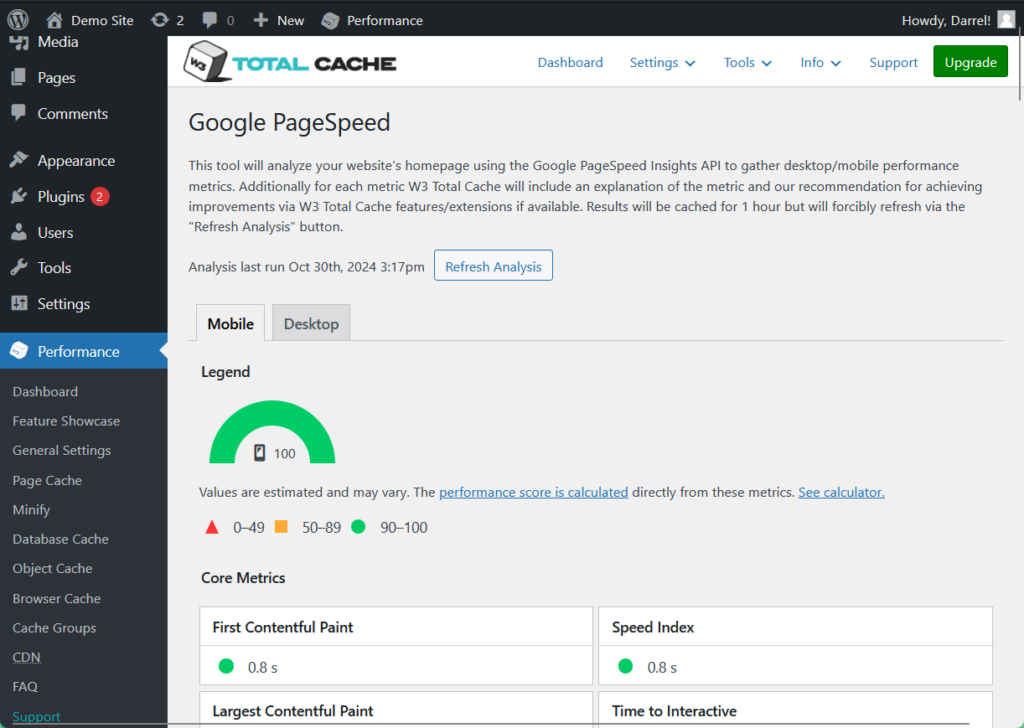Screen dimensions: 1024x728
Task: Click the W3 Total Cache logo
Action: coord(290,62)
